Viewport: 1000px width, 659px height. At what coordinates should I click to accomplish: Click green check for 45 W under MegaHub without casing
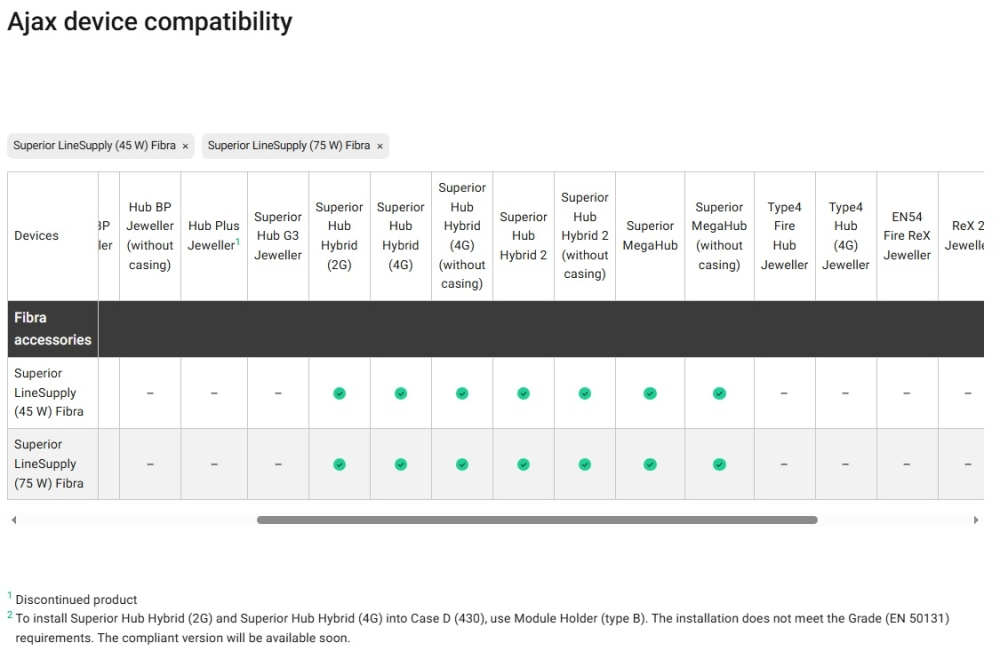pos(719,394)
